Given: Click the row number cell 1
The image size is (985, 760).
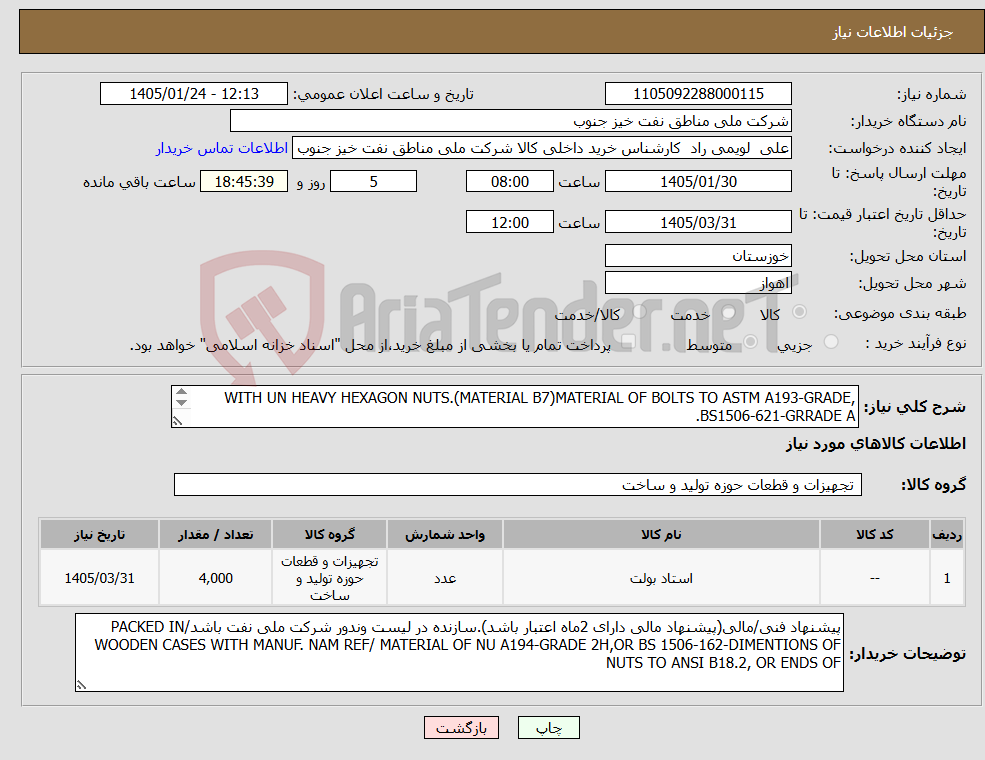Looking at the screenshot, I should coord(947,578).
